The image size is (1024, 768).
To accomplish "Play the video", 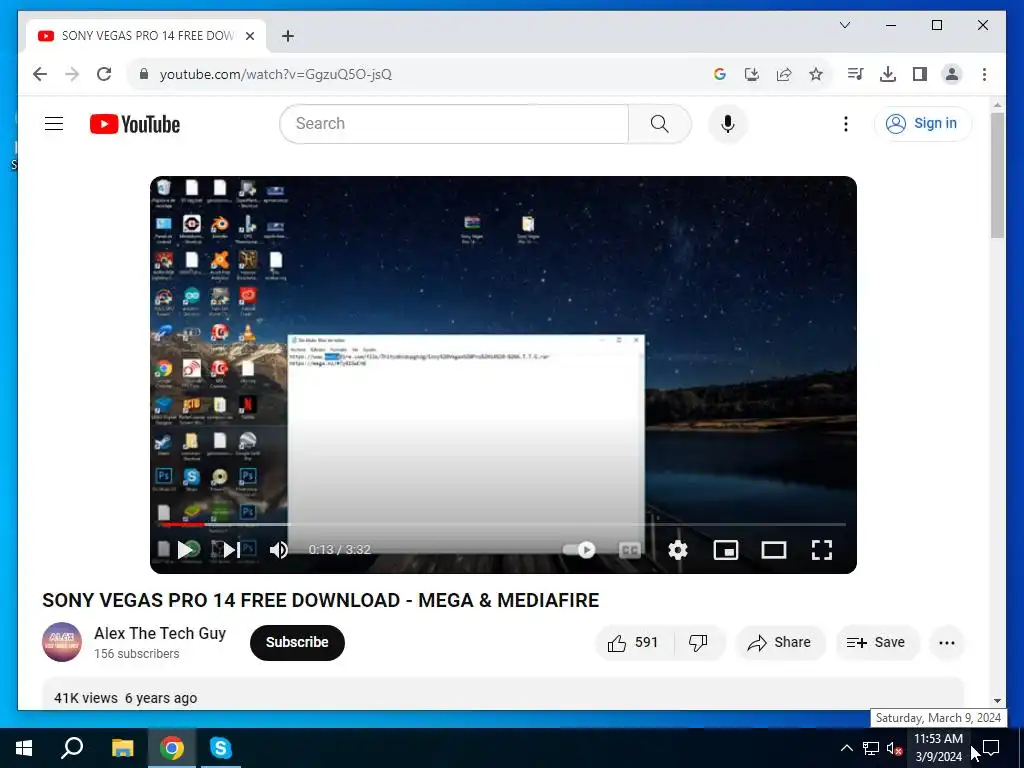I will pyautogui.click(x=187, y=550).
